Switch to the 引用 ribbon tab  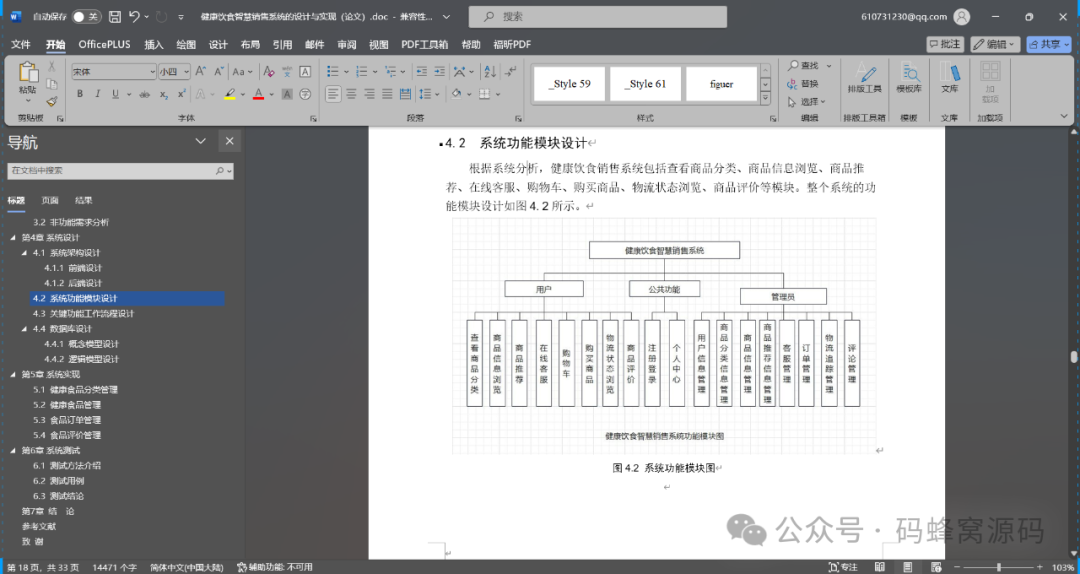(x=282, y=44)
